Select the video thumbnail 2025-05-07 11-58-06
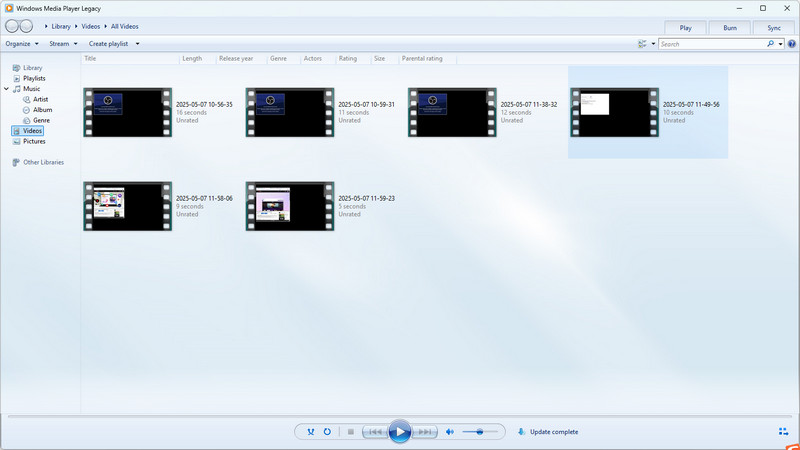 click(x=128, y=206)
